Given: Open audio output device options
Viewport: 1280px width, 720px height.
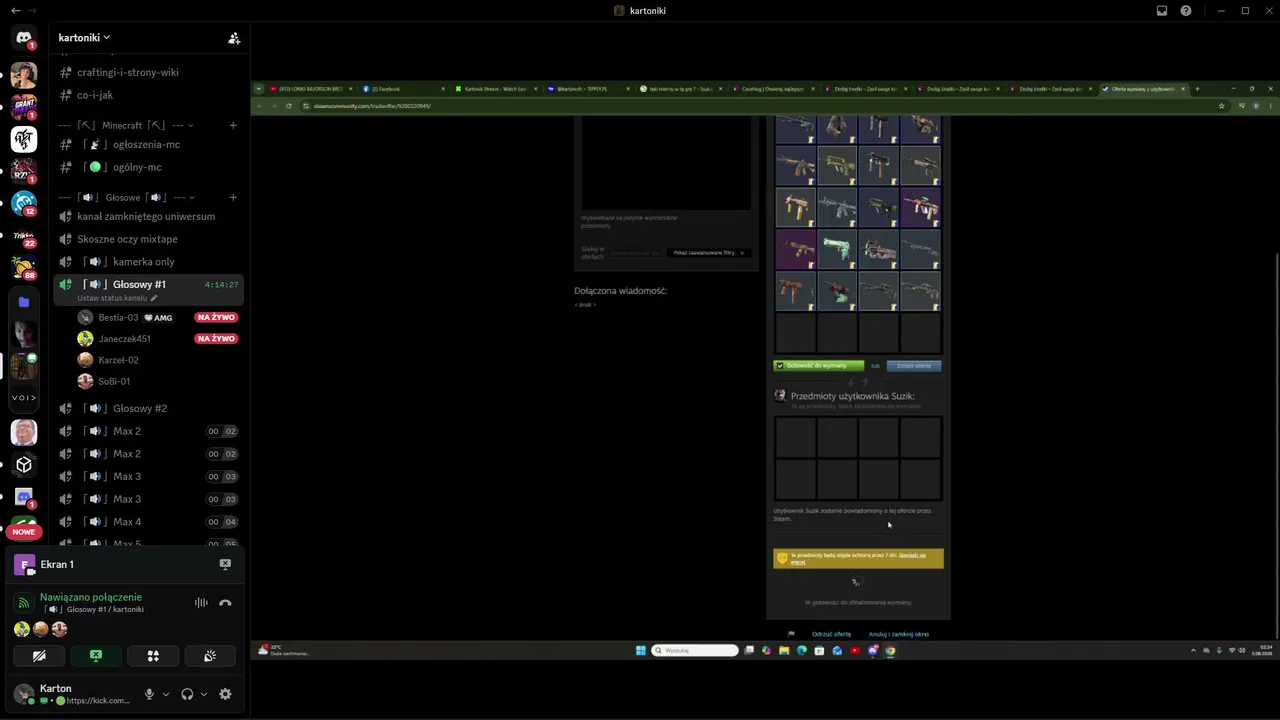Looking at the screenshot, I should [204, 694].
